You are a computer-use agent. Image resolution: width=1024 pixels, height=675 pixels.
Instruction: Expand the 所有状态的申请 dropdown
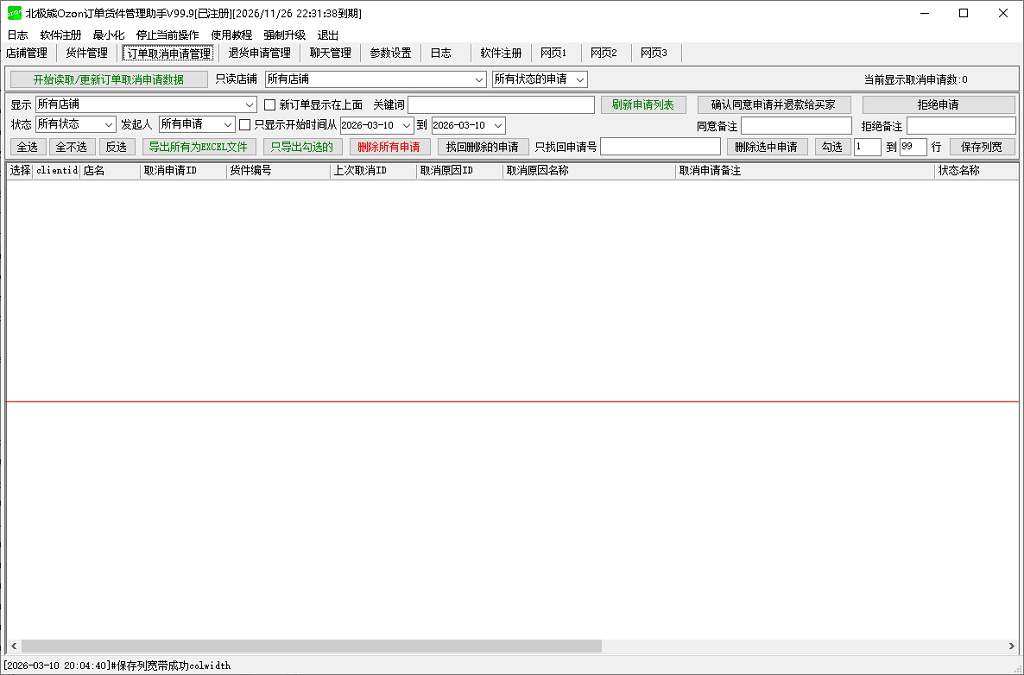point(539,79)
